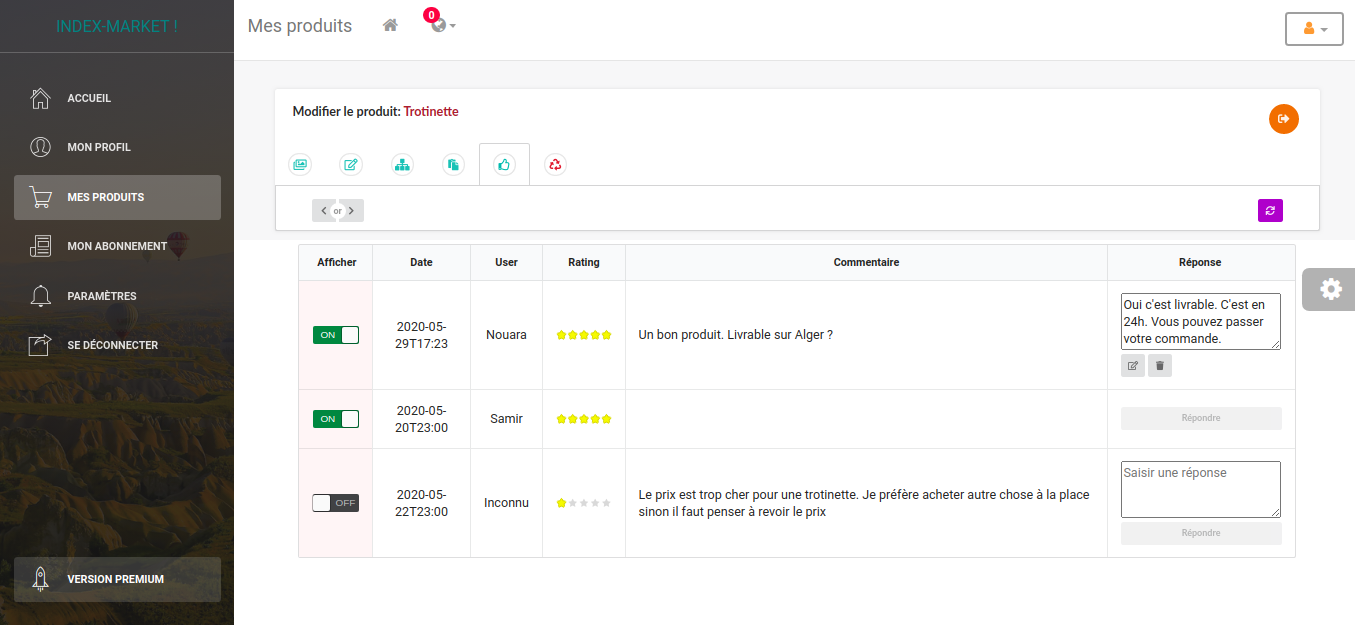Toggle off display of Samir's review

[335, 419]
